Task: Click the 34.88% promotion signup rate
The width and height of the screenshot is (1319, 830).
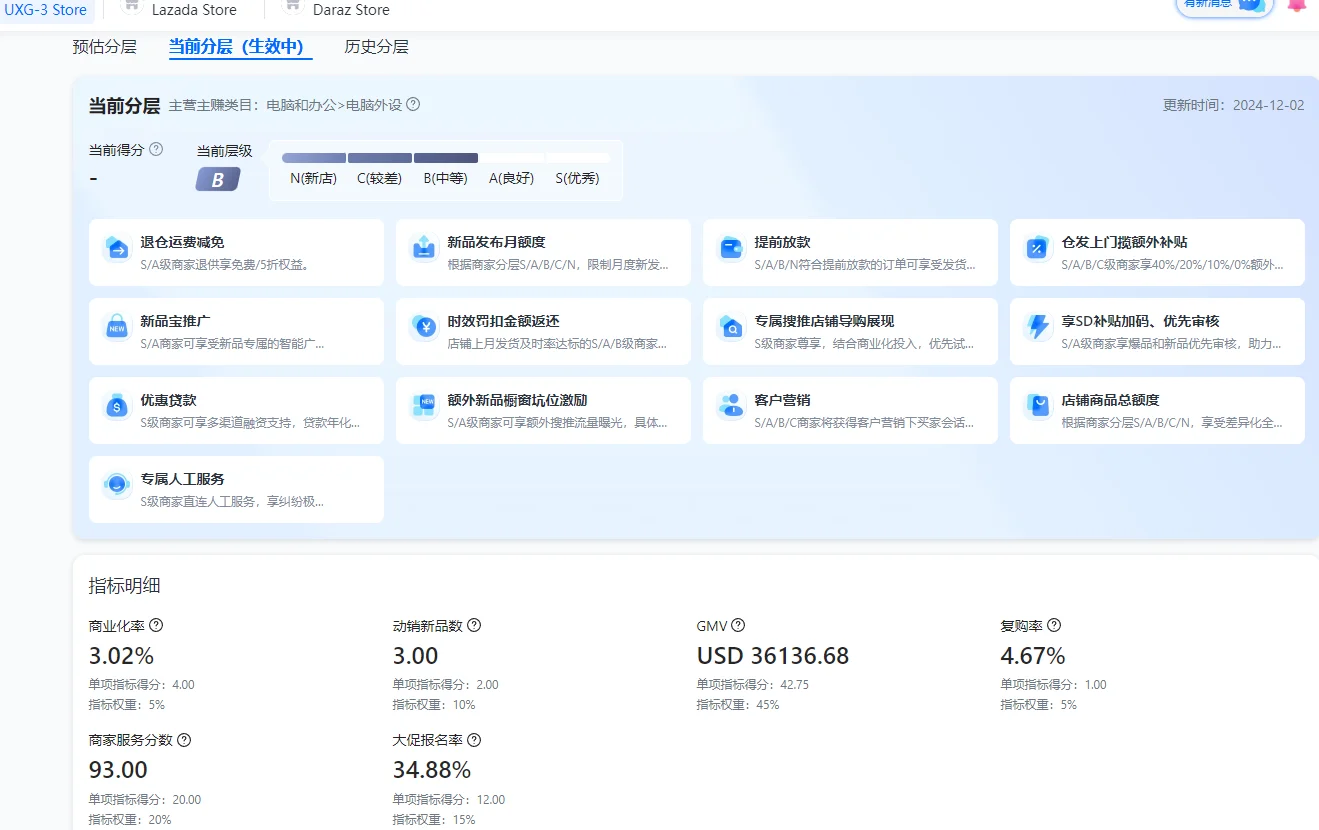Action: point(432,770)
